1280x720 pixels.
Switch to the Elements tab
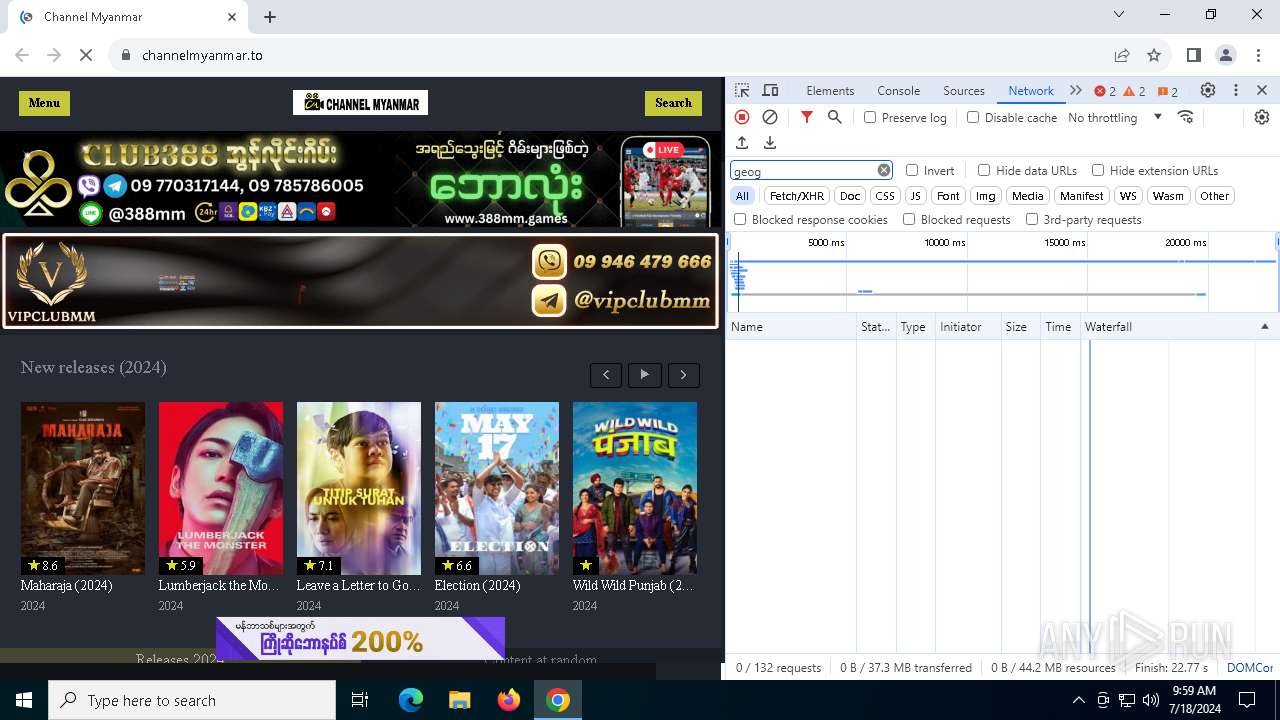pos(830,90)
